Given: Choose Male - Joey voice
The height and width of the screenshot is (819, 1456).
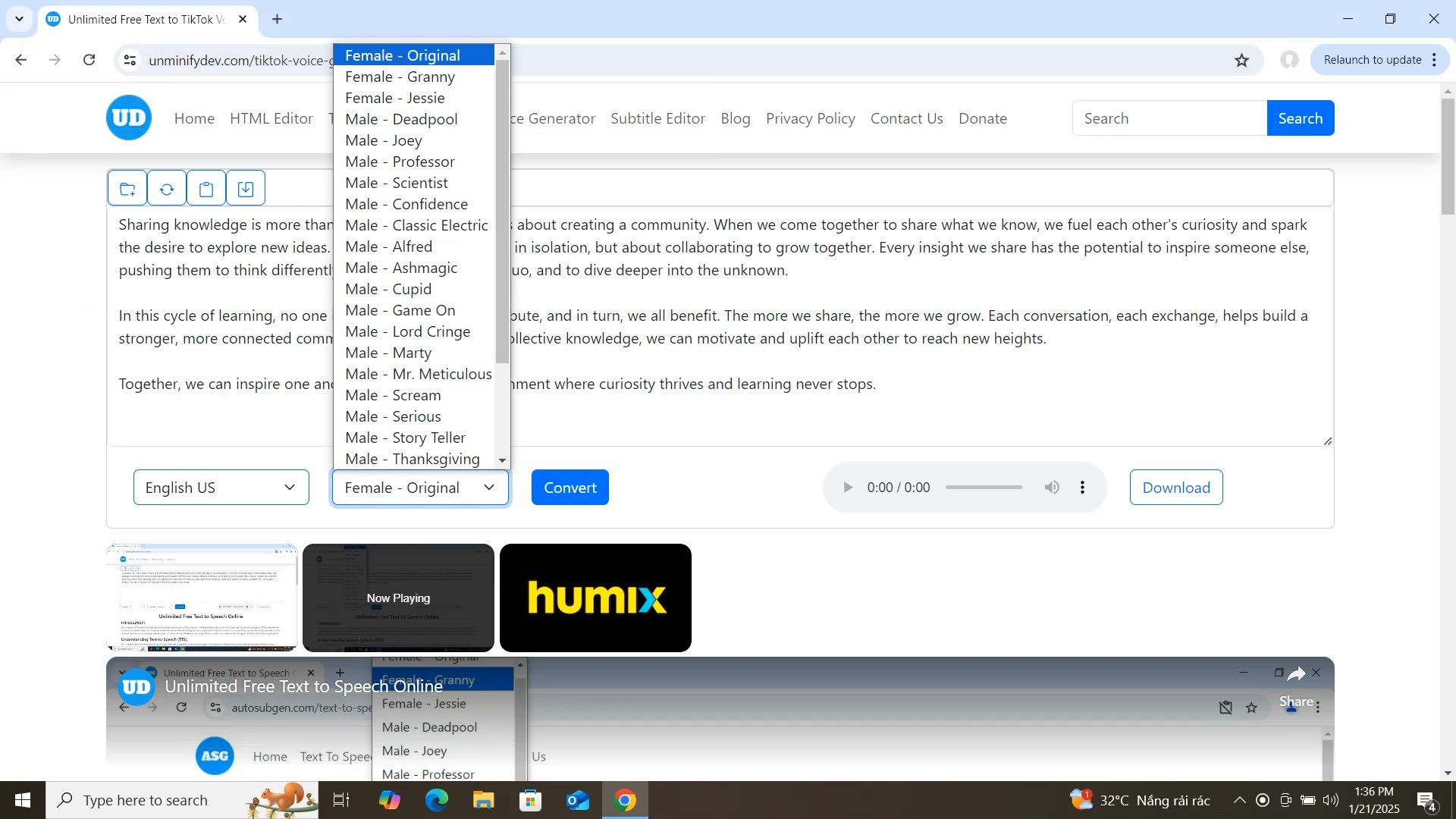Looking at the screenshot, I should 414,140.
